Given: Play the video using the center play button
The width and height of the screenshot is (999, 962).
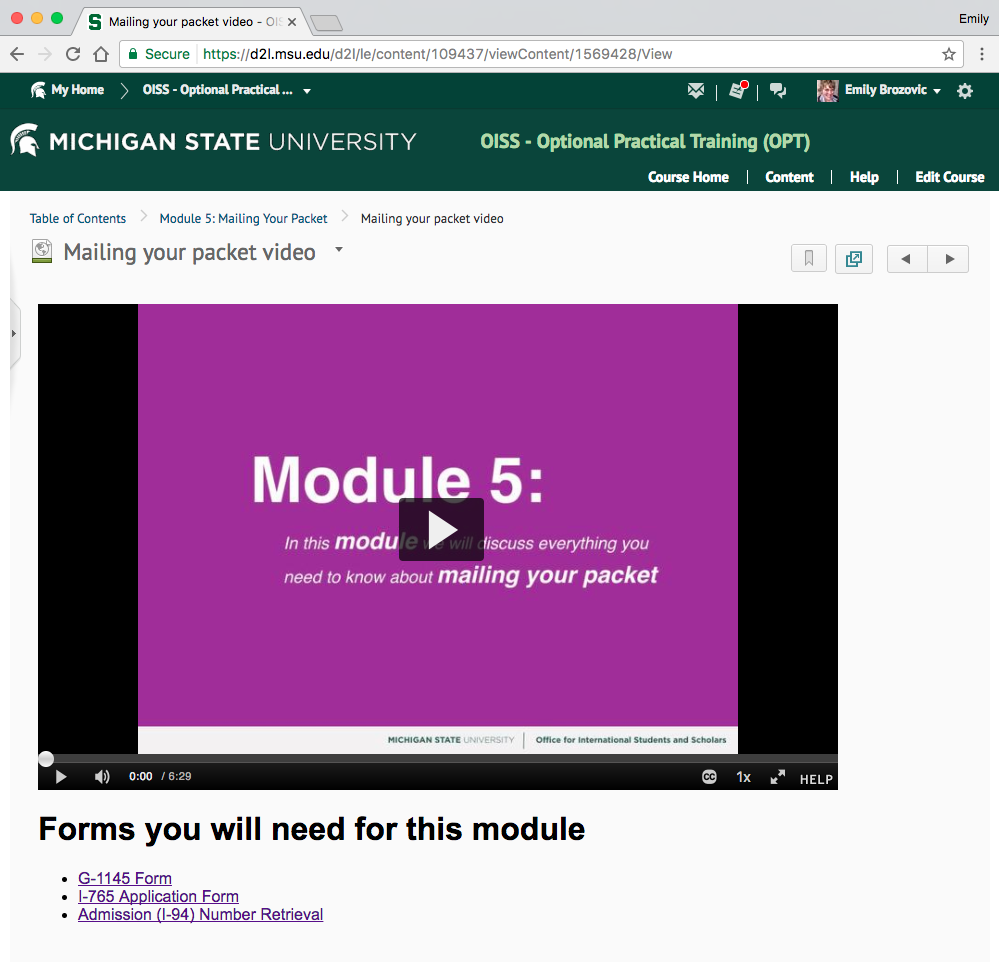Looking at the screenshot, I should [x=441, y=529].
